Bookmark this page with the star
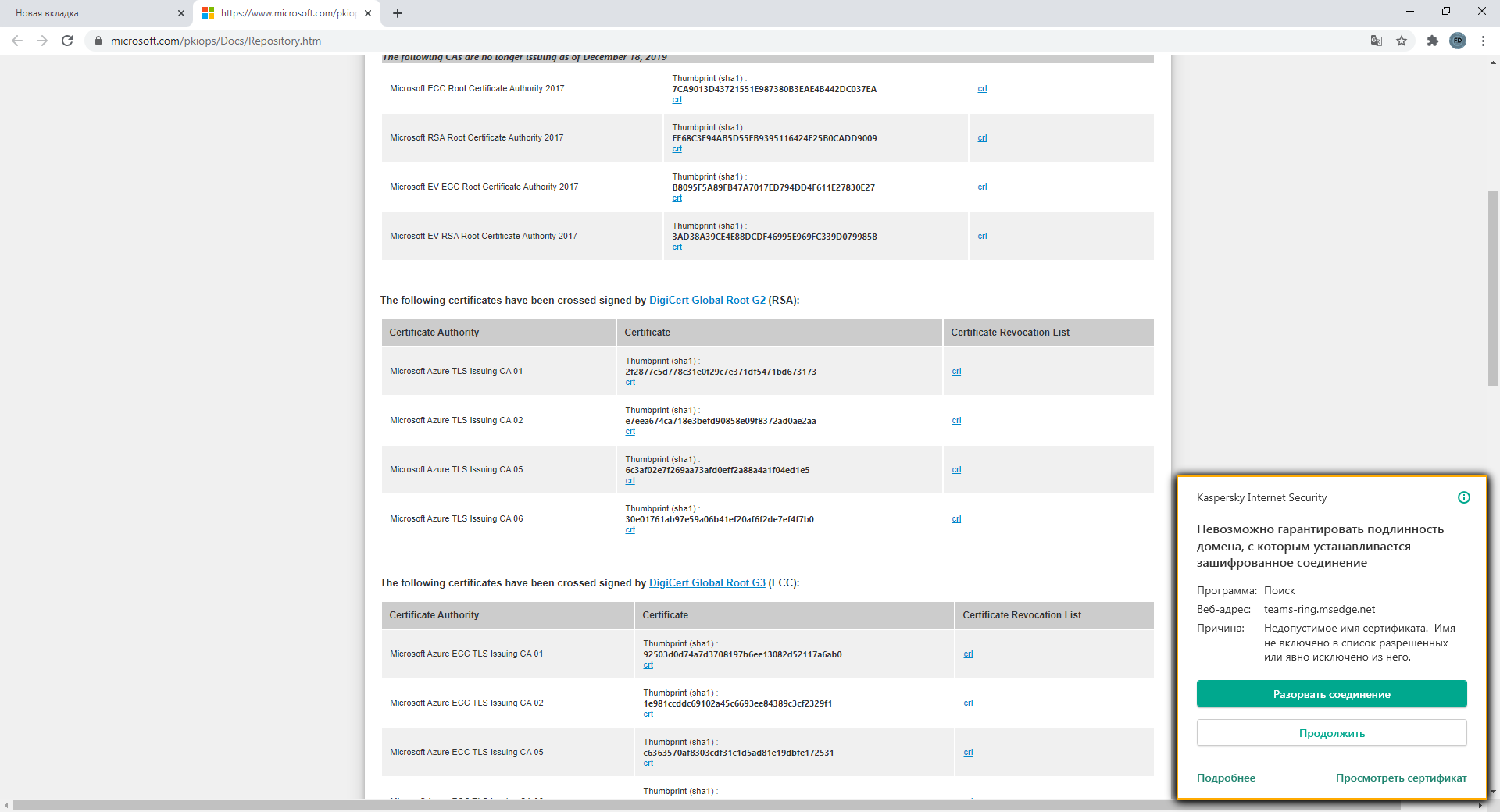Image resolution: width=1500 pixels, height=812 pixels. tap(1402, 41)
